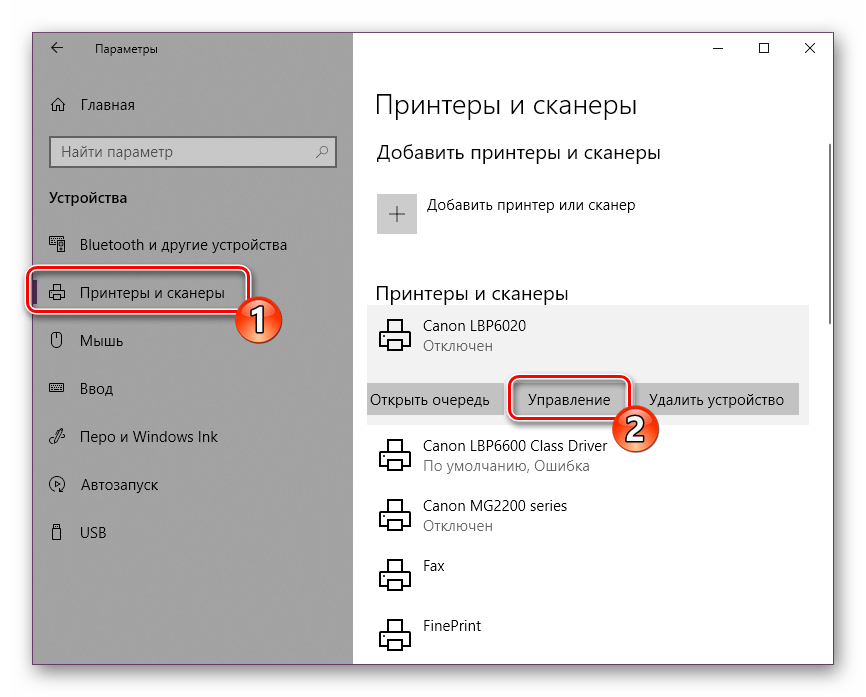Screen dimensions: 866x697
Task: Open the print queue via Открыть очередь
Action: (434, 398)
